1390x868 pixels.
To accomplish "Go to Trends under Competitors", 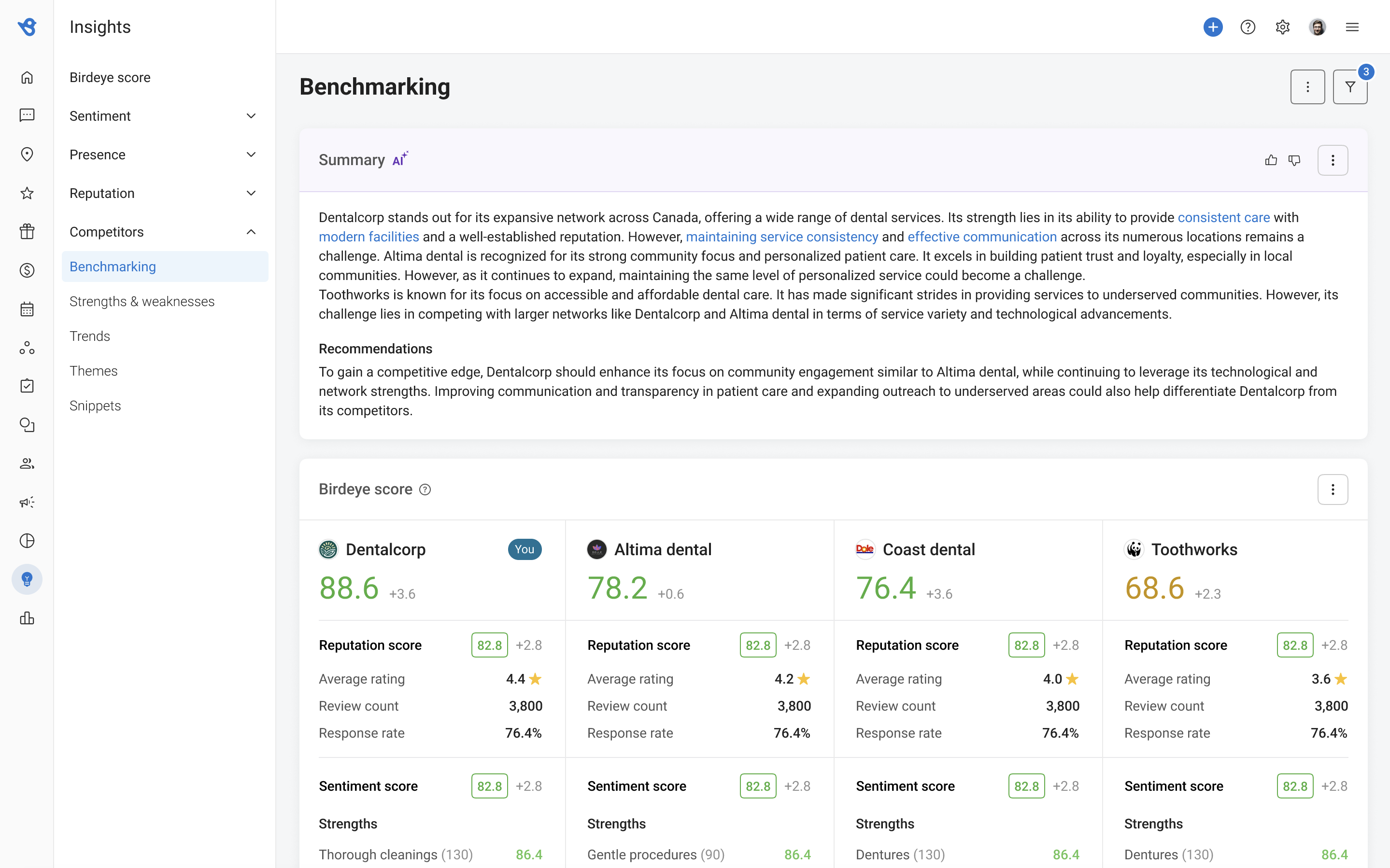I will coord(89,336).
